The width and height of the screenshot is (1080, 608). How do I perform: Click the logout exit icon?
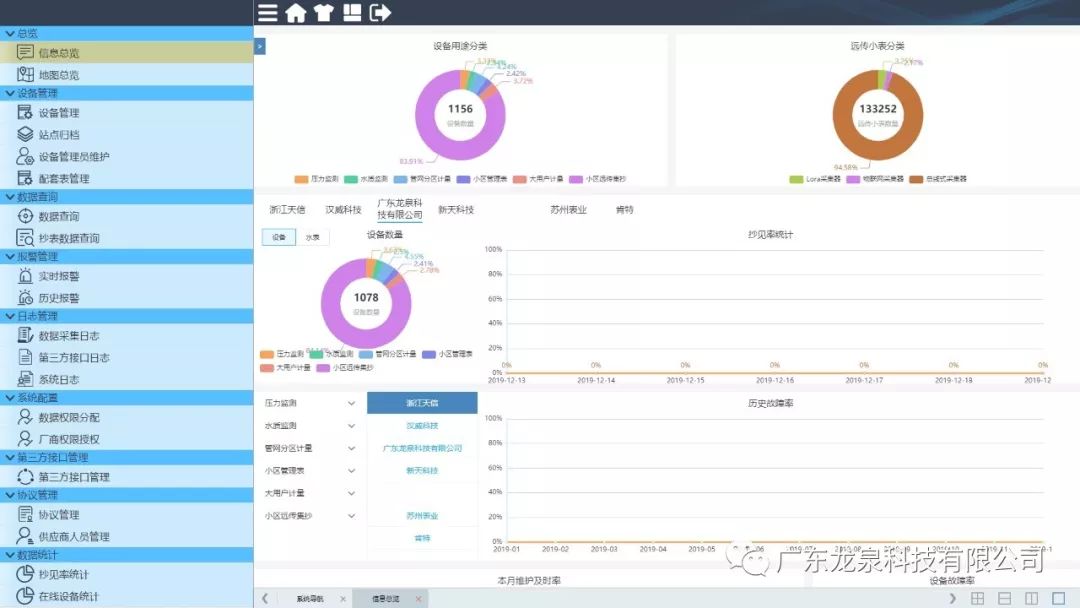click(380, 12)
